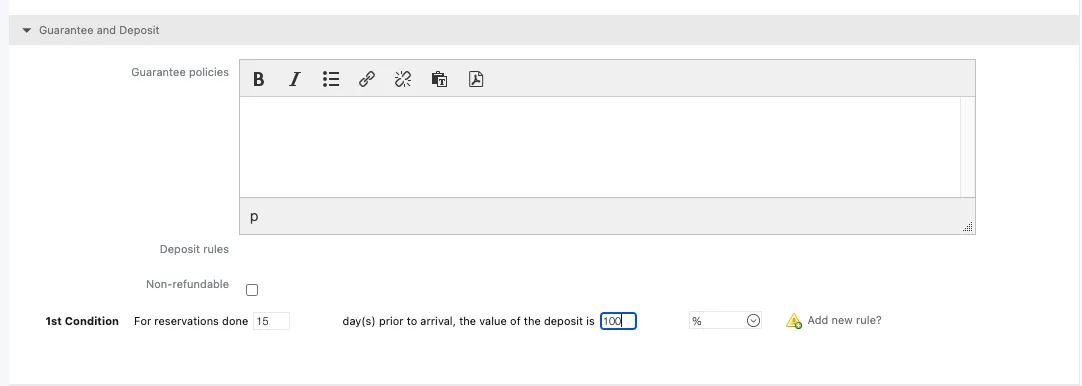Click the PDF icon in the toolbar
1082x386 pixels.
click(475, 79)
